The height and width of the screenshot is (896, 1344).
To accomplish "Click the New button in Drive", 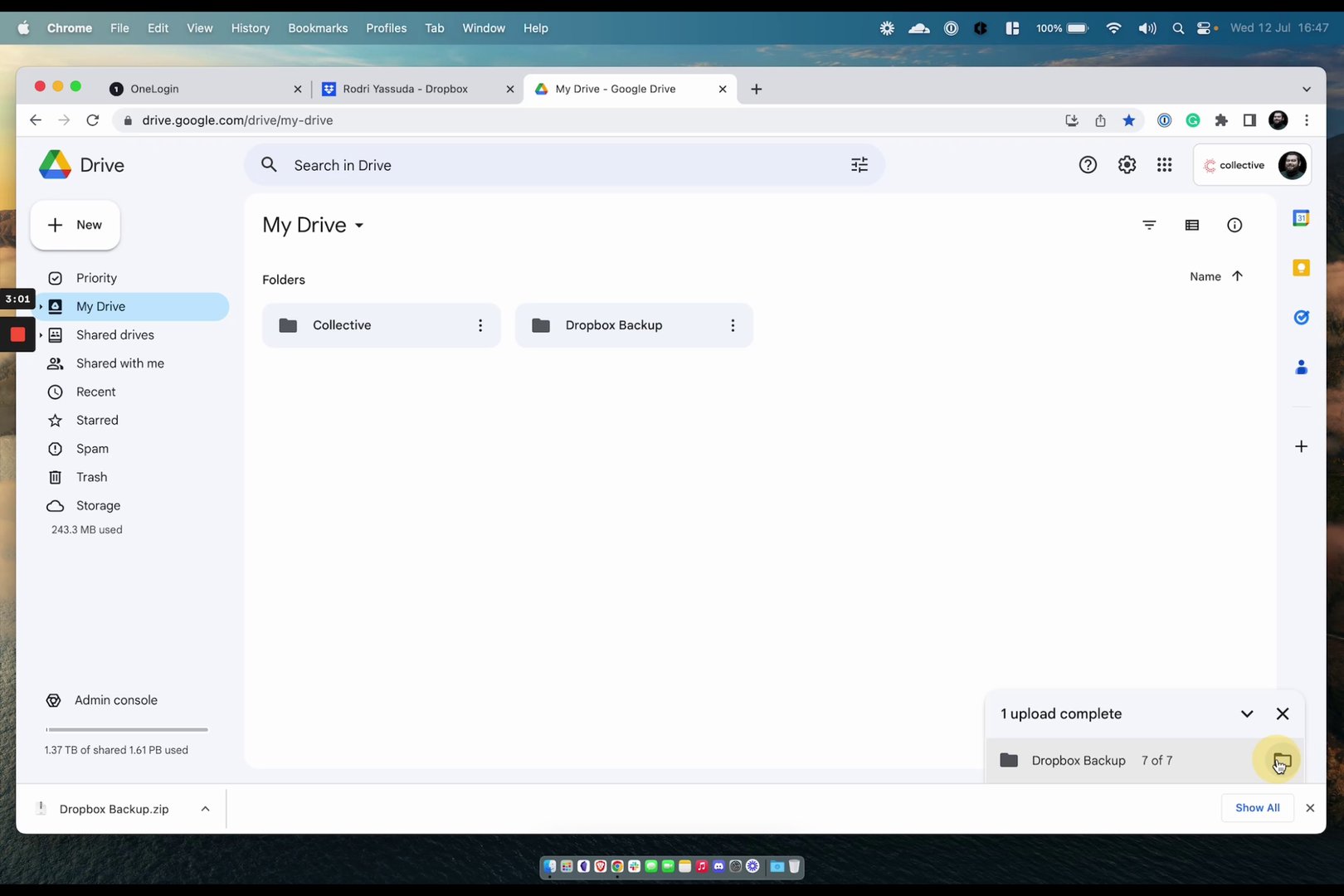I will point(75,225).
